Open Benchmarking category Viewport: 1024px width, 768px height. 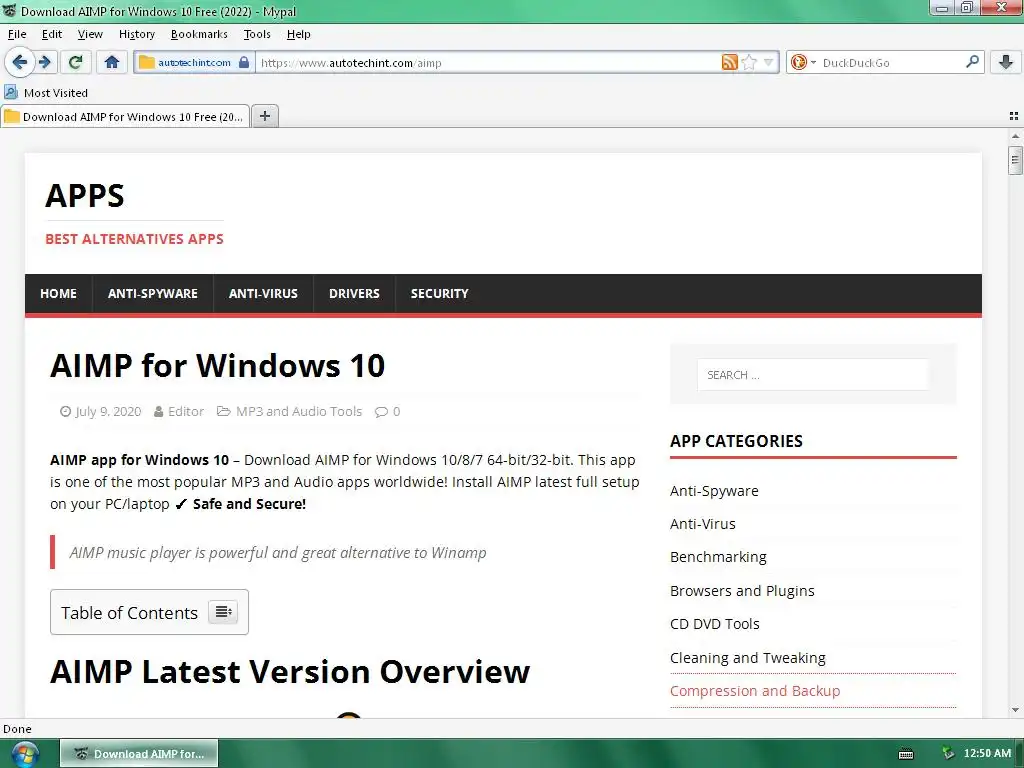(x=718, y=557)
